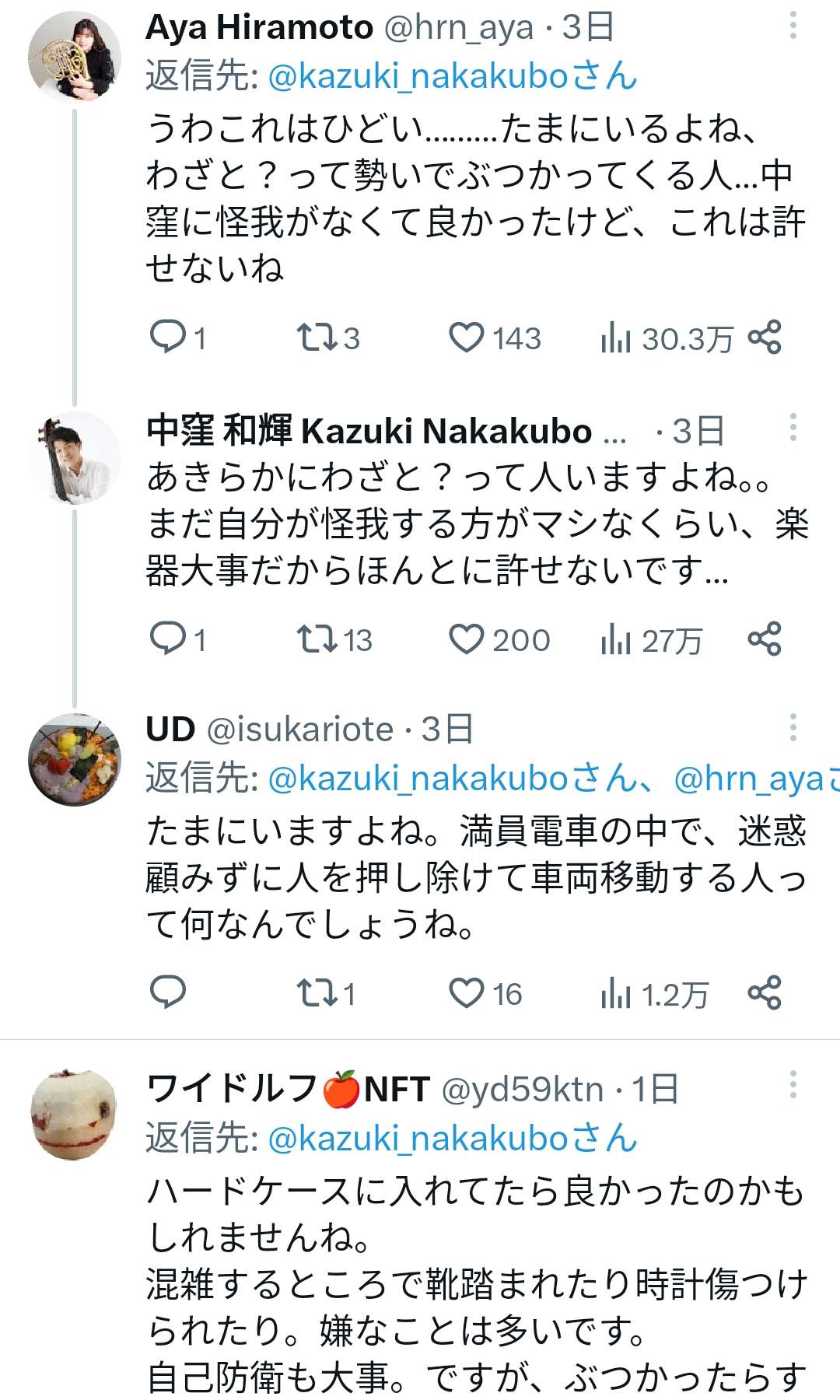840x1400 pixels.
Task: Open more options for Aya Hiramoto's tweet
Action: [793, 26]
